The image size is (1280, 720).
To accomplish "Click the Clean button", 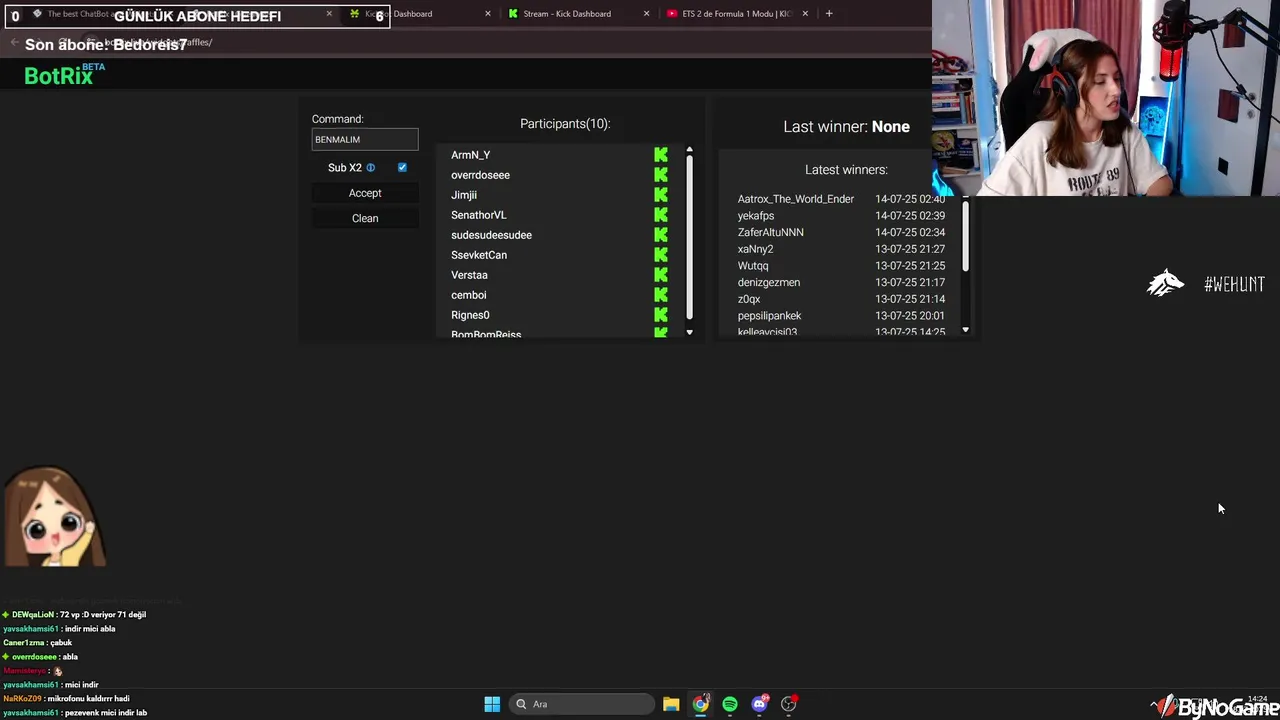I will pyautogui.click(x=365, y=218).
